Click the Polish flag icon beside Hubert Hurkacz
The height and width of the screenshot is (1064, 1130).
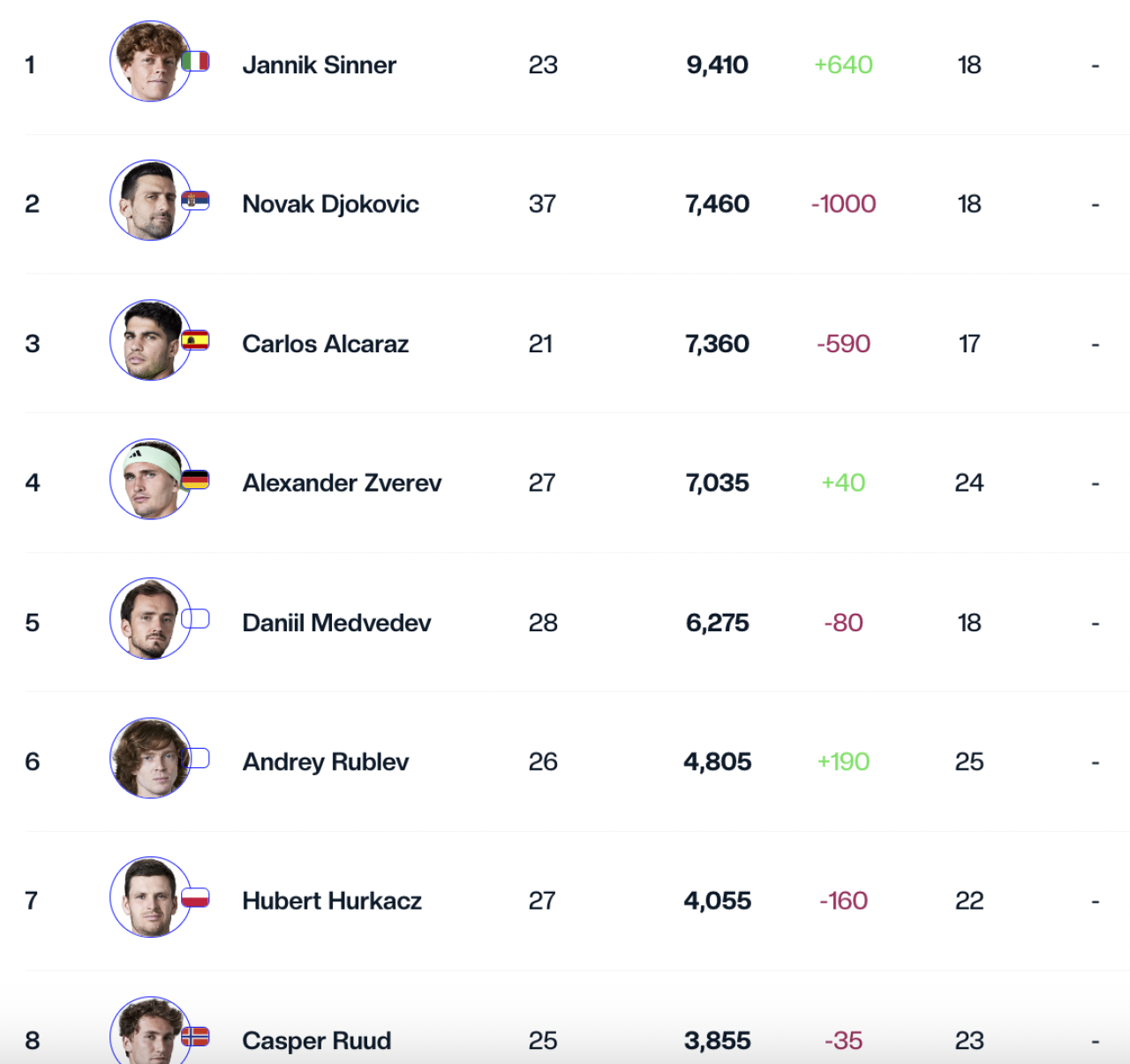195,898
